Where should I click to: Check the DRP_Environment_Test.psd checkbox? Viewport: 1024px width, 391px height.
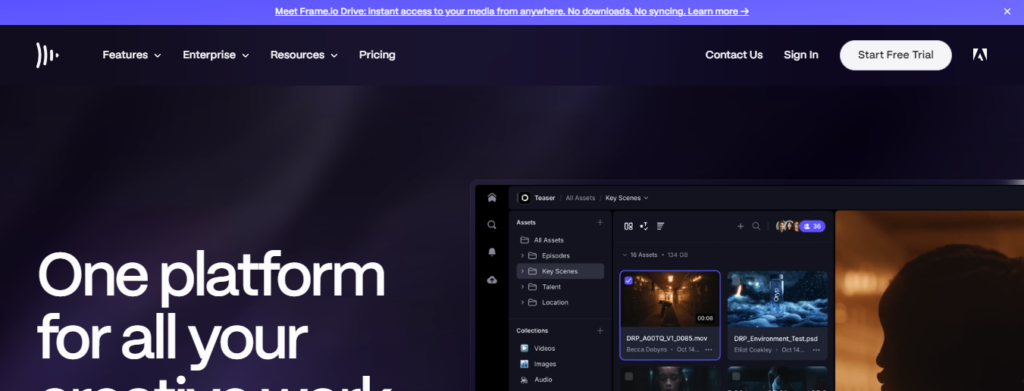pos(736,281)
